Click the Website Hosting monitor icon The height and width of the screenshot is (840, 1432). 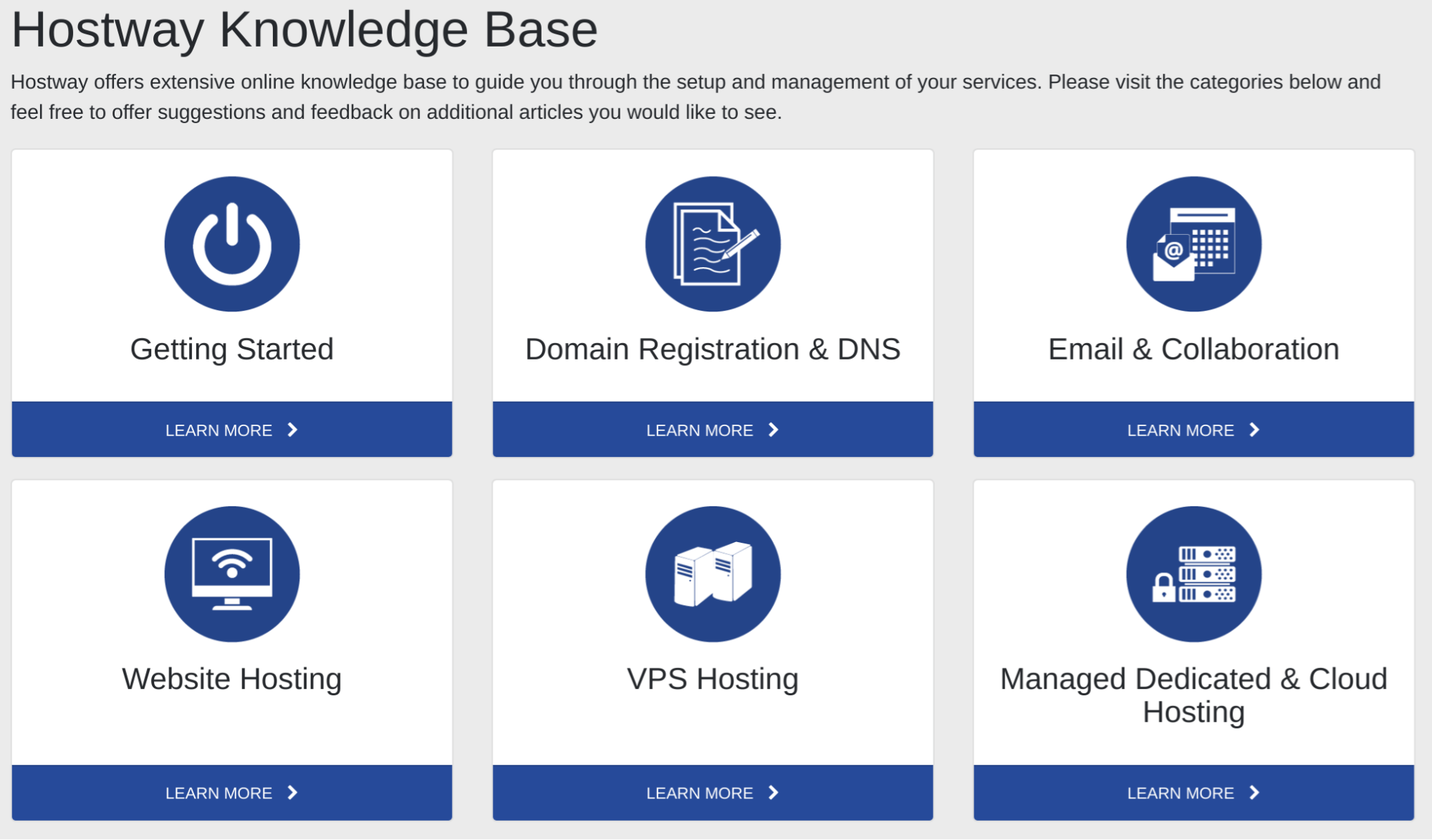point(232,574)
